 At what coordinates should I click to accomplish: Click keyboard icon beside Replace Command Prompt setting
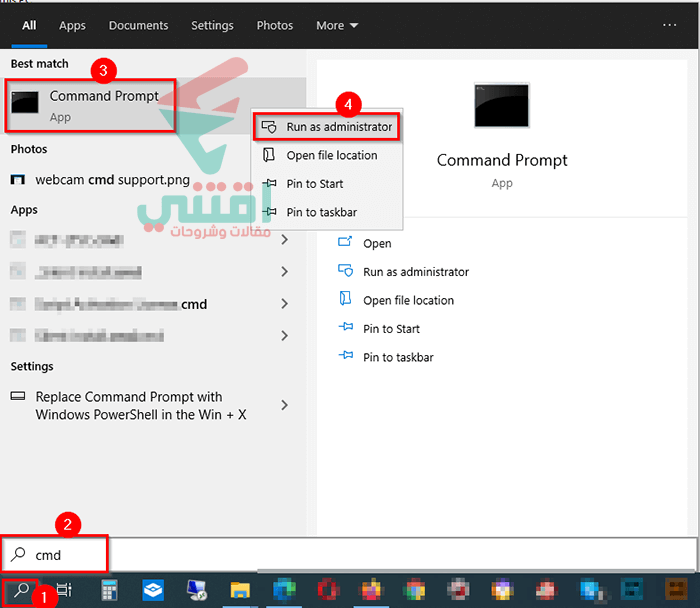coord(18,396)
